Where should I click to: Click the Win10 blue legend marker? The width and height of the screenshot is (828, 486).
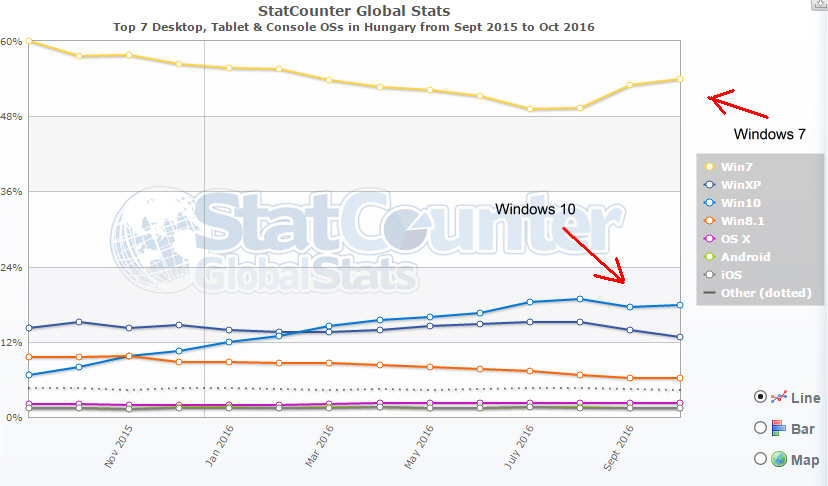710,203
